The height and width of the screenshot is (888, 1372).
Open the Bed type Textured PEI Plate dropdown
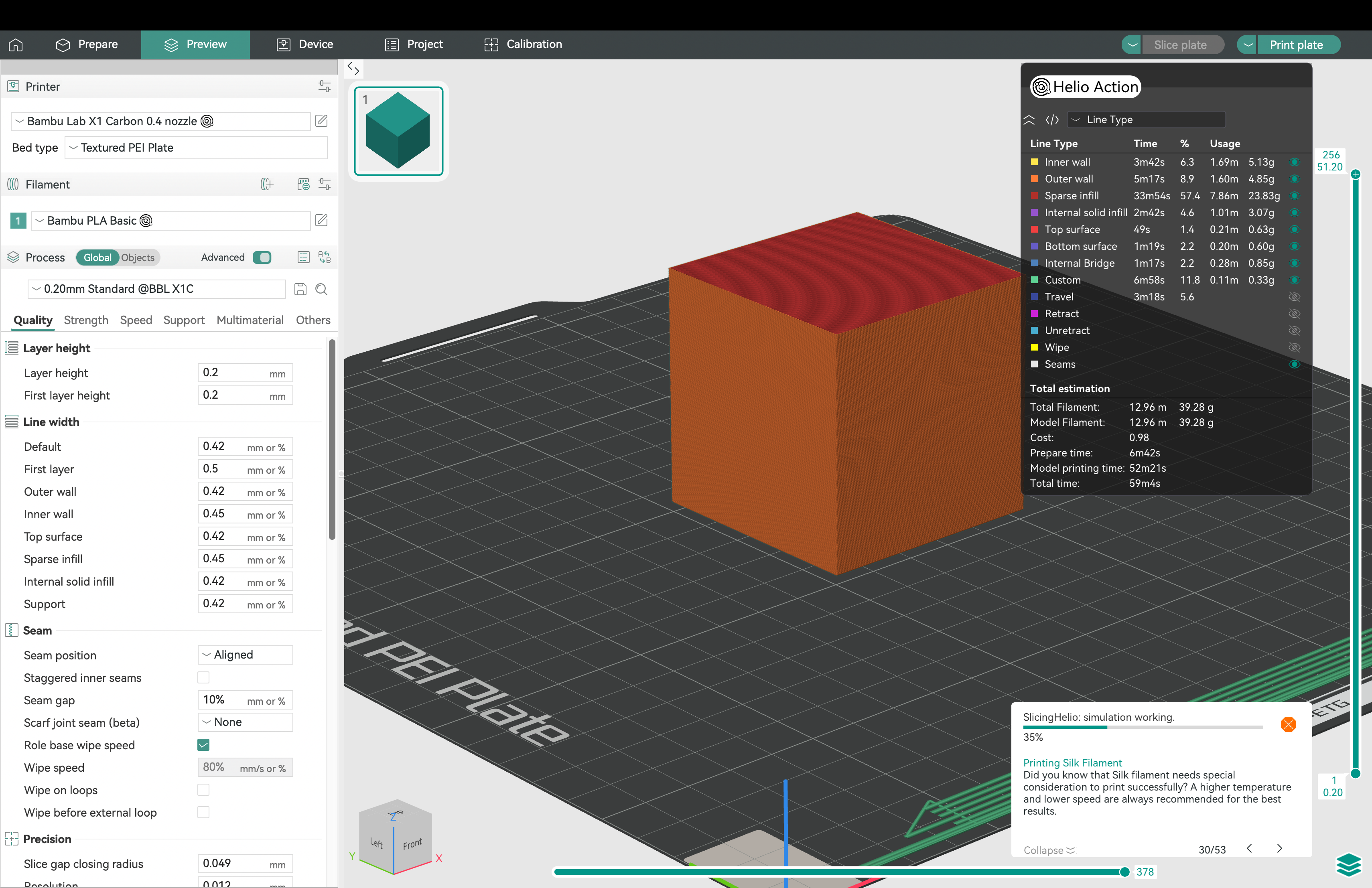click(x=196, y=148)
